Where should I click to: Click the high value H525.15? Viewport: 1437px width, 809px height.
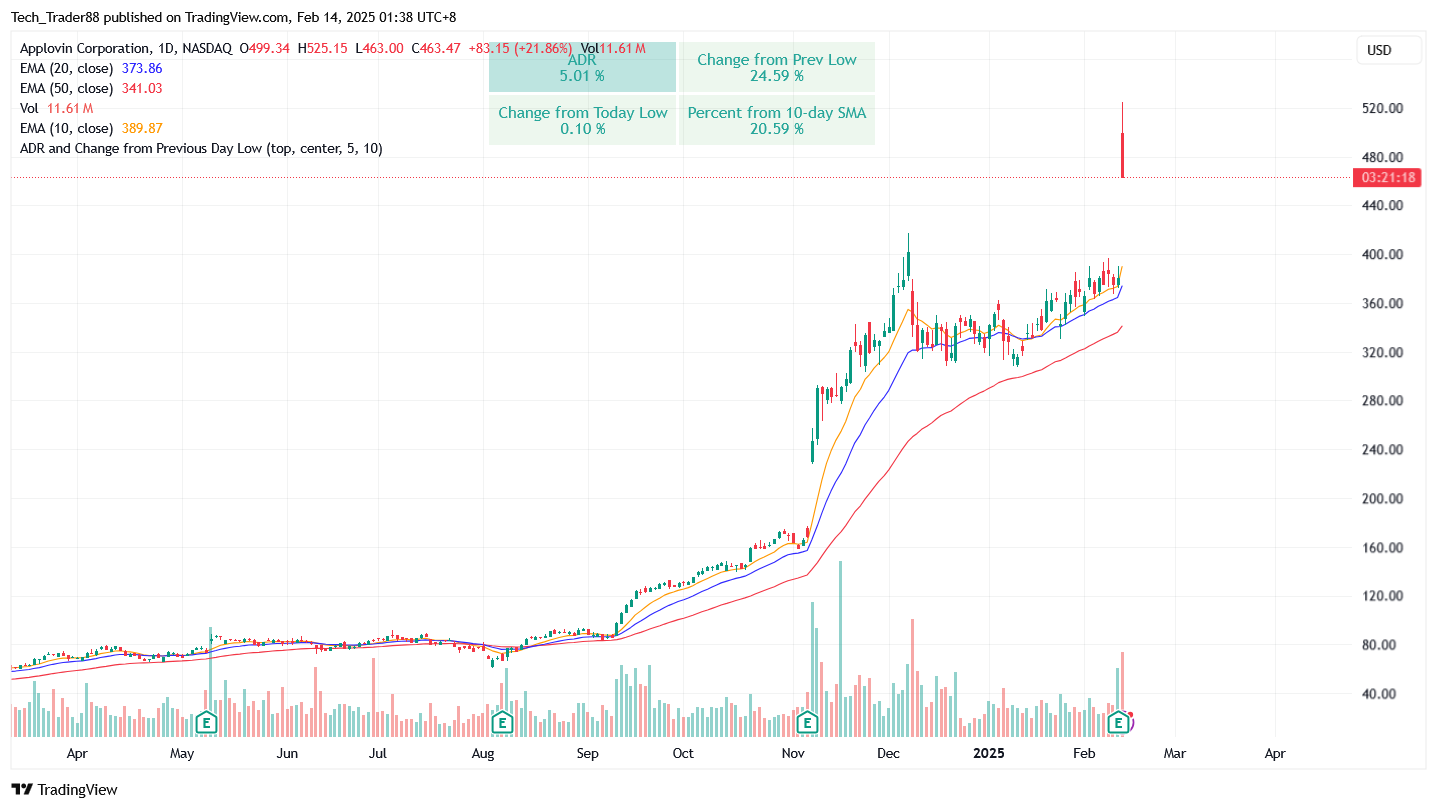[x=322, y=48]
